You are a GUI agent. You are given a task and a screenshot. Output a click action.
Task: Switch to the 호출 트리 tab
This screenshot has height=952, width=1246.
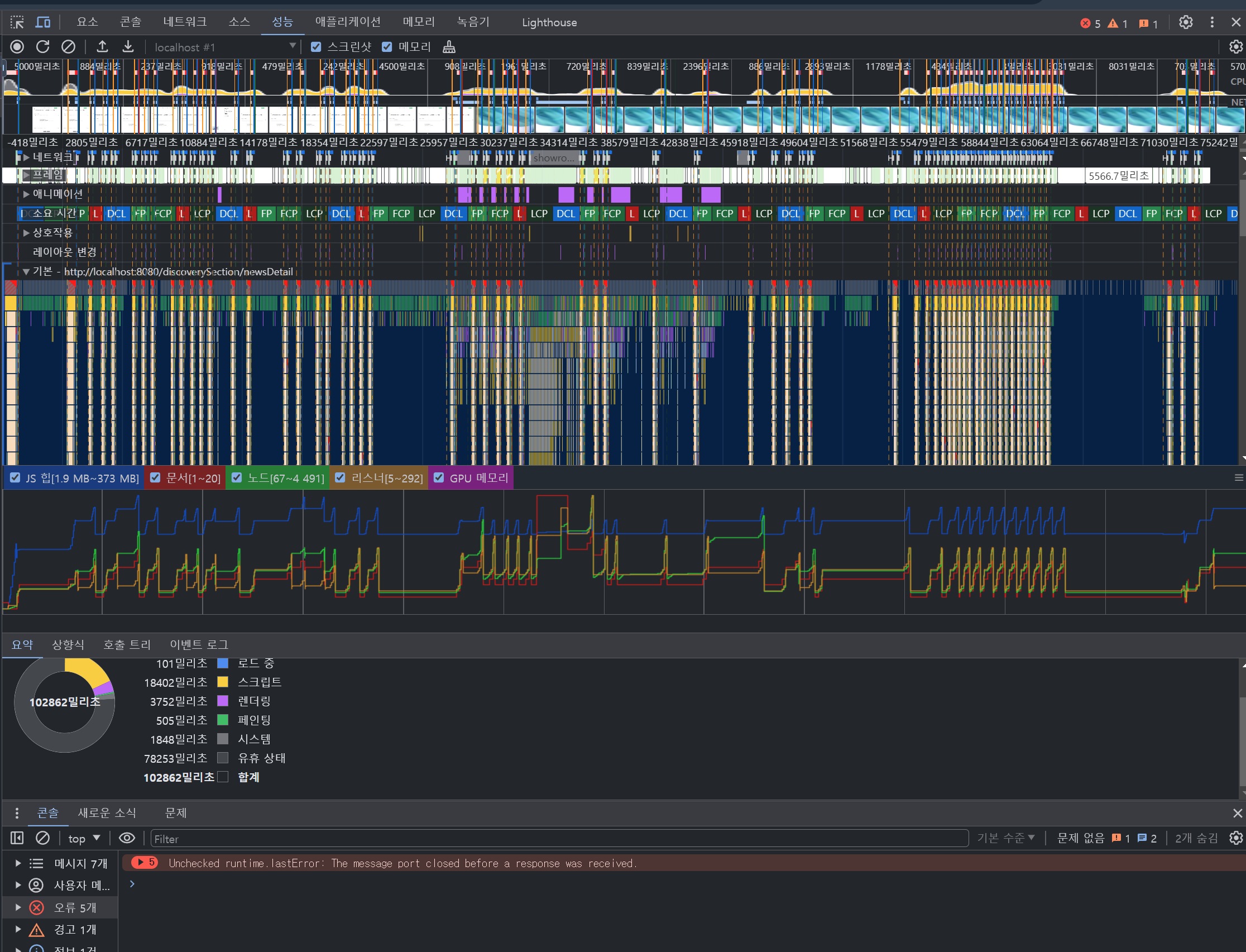click(127, 644)
